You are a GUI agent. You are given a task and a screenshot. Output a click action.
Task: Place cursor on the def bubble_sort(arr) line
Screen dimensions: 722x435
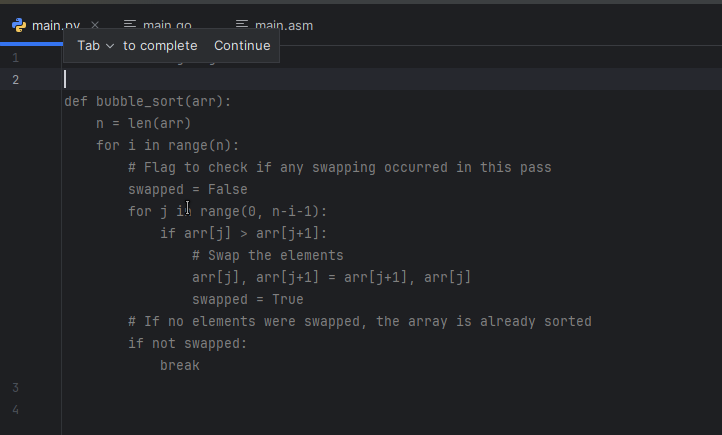148,101
